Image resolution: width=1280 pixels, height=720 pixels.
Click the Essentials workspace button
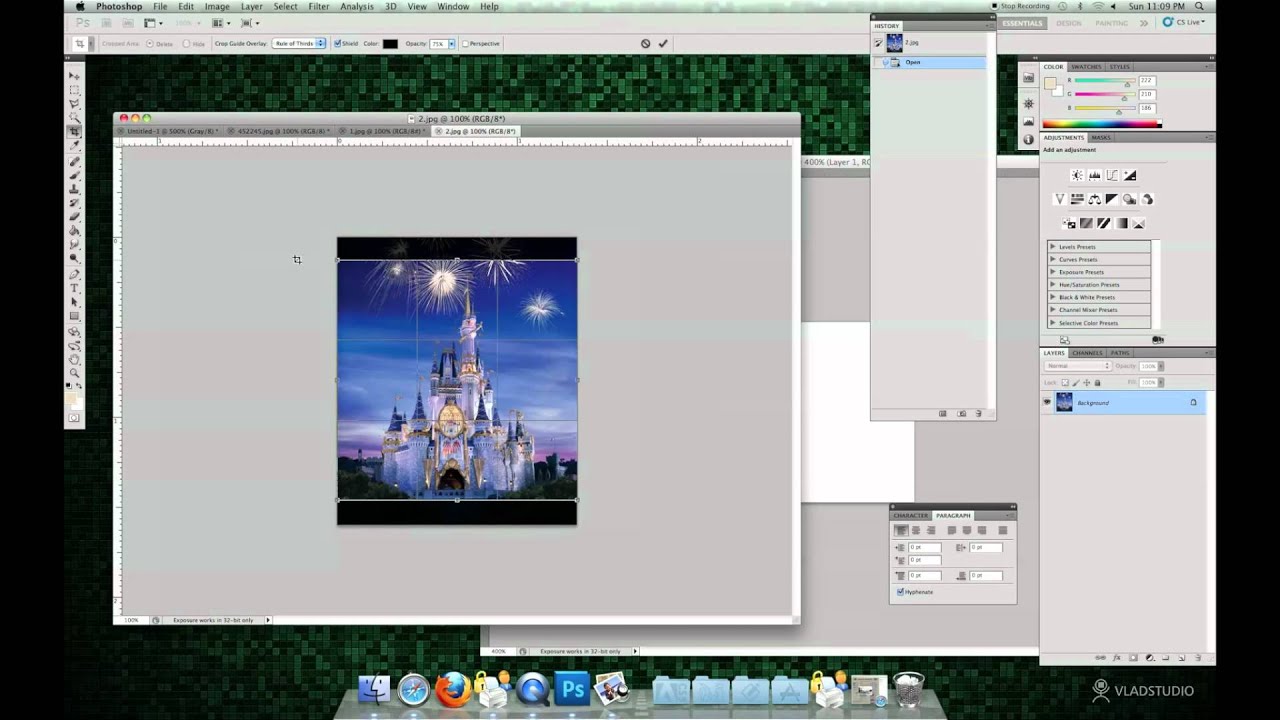click(1022, 22)
